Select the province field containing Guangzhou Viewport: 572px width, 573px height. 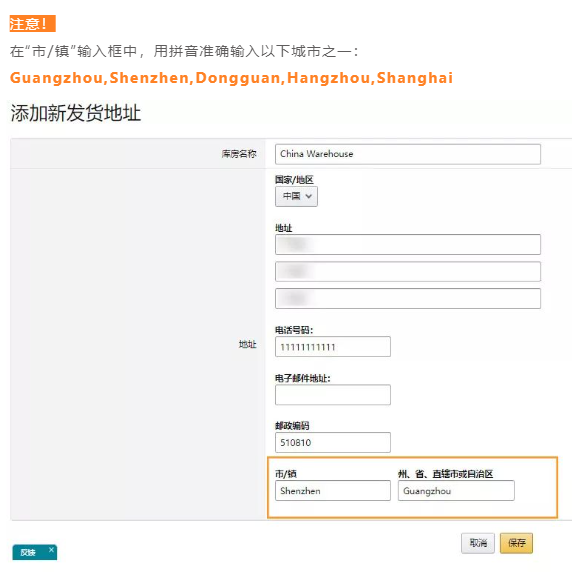pos(456,490)
